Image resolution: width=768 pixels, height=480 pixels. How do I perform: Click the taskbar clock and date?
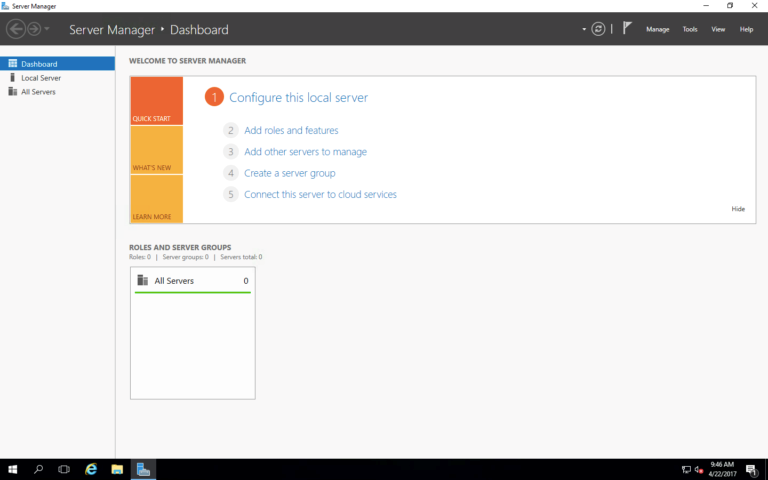point(722,469)
